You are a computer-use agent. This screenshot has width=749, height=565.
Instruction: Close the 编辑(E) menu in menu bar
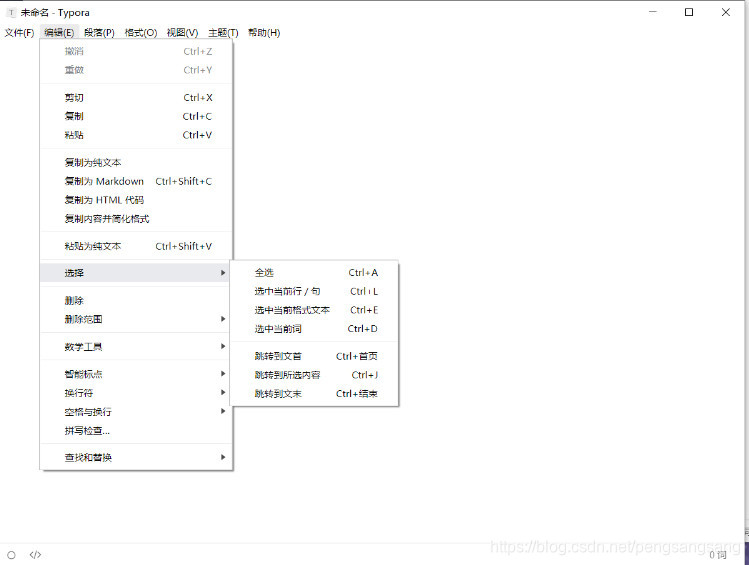(x=59, y=33)
